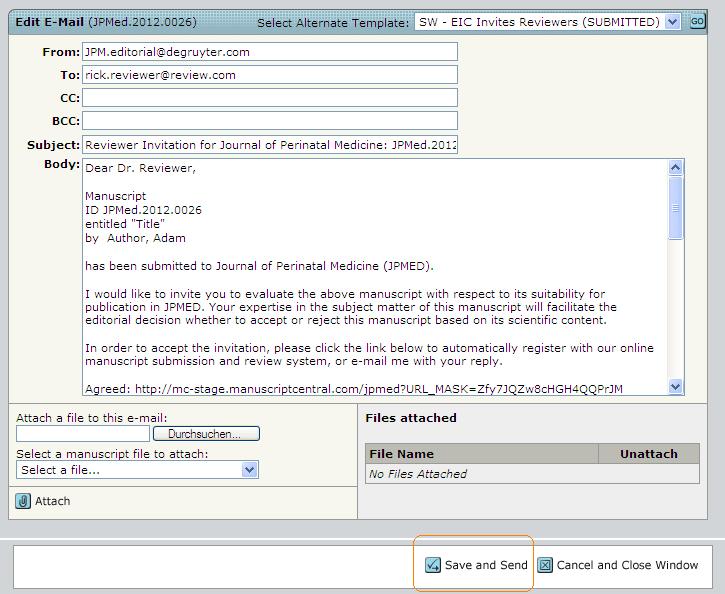Click the paperclip Attach icon

(x=23, y=501)
